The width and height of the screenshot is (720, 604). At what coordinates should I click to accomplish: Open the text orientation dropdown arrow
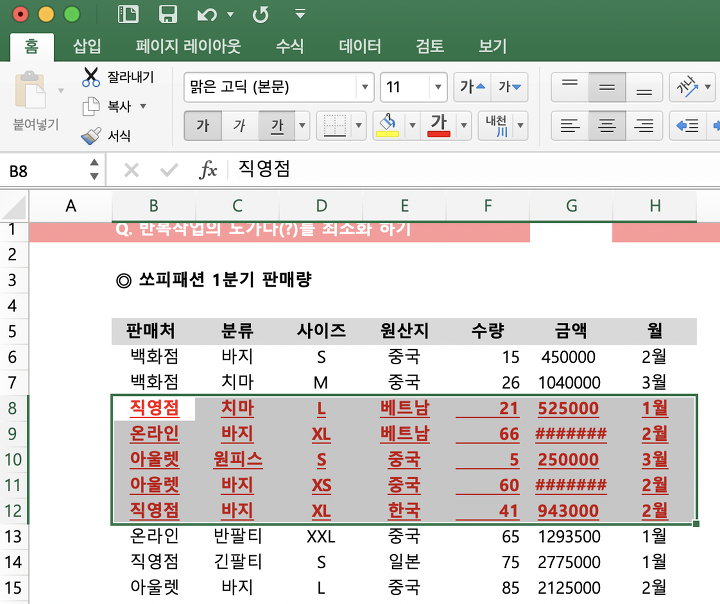(x=708, y=87)
